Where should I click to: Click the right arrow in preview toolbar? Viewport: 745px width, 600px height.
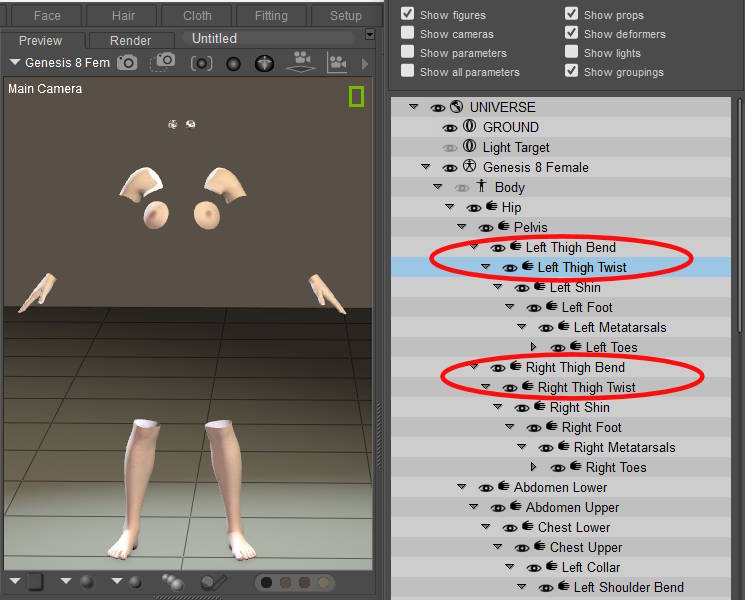tap(364, 63)
